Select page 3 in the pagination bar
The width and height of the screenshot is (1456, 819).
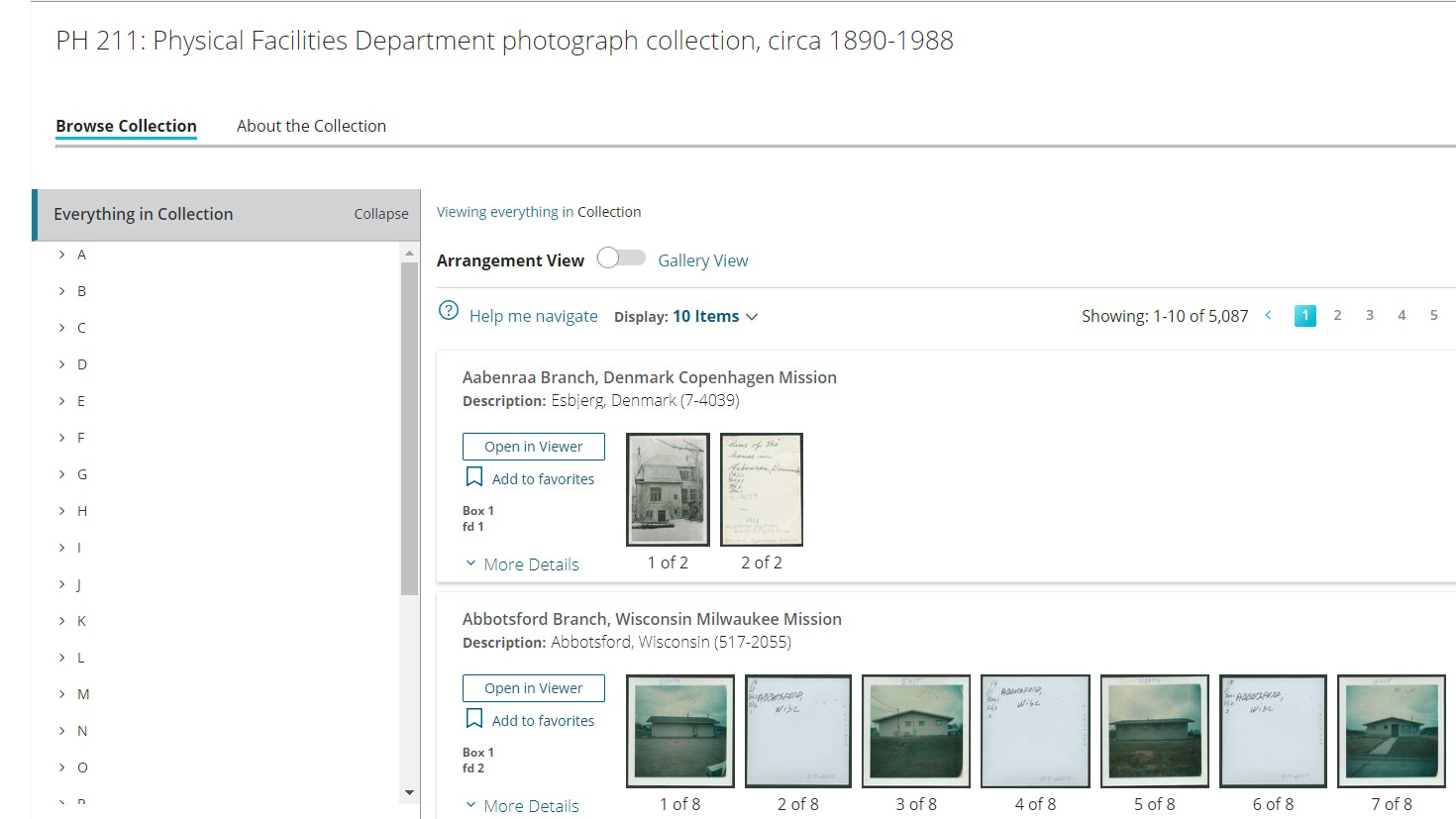[x=1370, y=314]
